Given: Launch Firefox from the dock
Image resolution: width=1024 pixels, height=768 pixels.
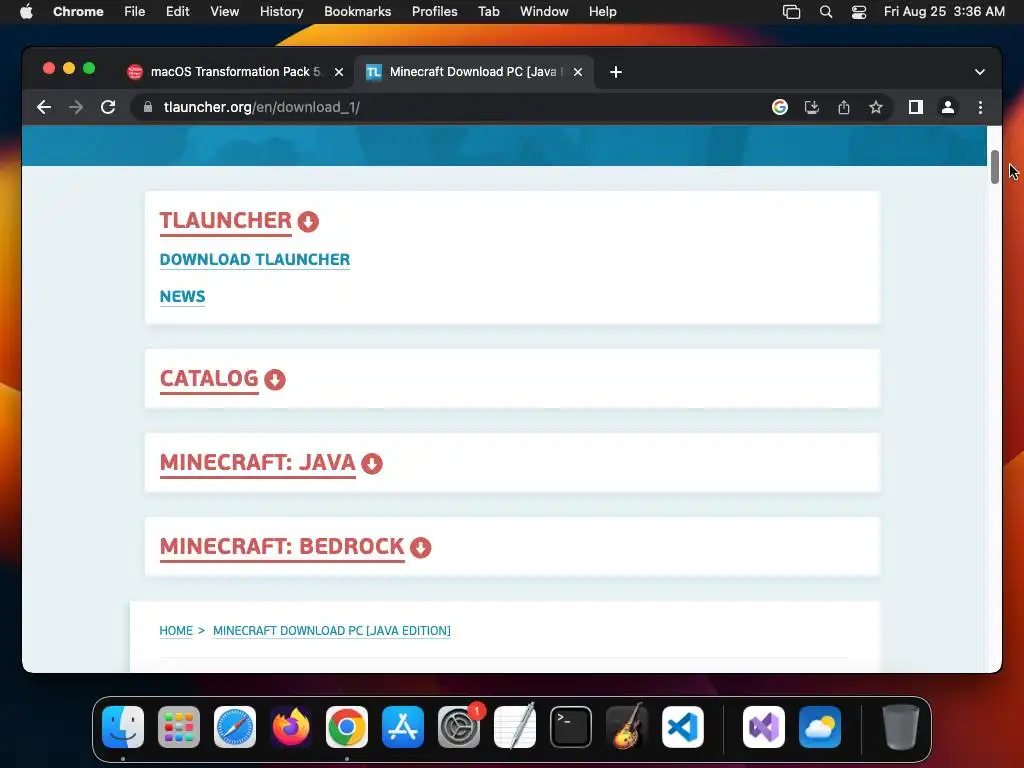Looking at the screenshot, I should tap(291, 727).
